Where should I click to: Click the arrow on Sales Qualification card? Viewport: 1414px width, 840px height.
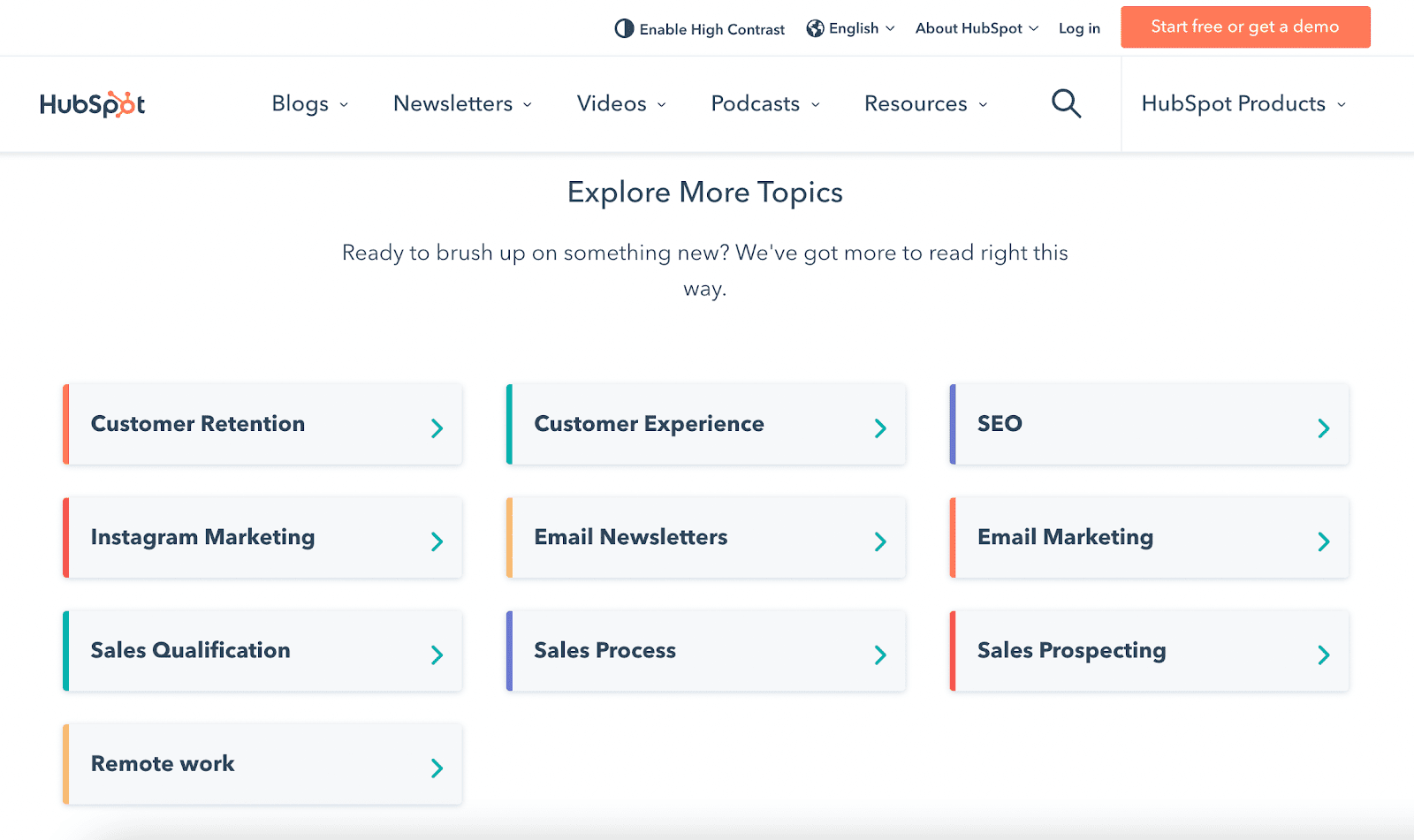click(437, 655)
